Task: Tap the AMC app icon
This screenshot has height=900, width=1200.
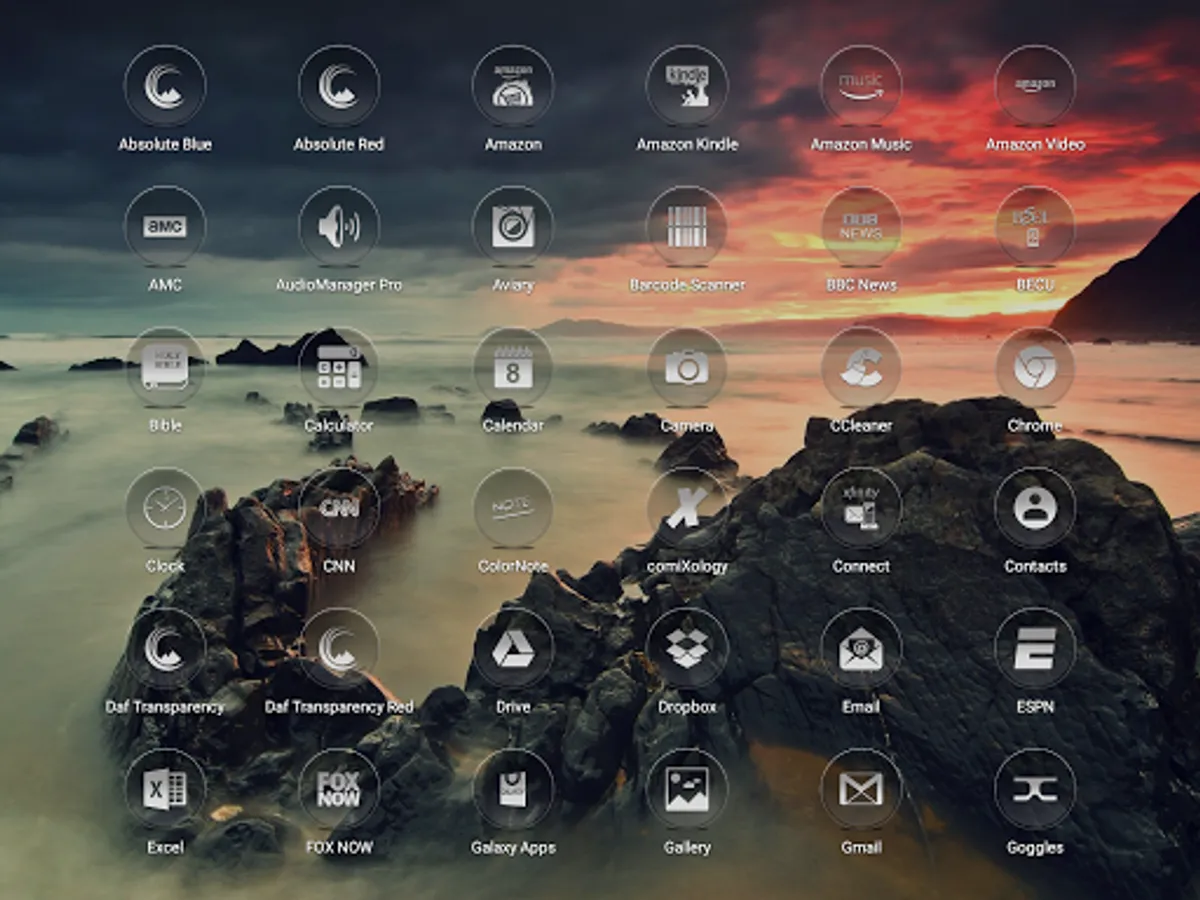Action: coord(165,227)
